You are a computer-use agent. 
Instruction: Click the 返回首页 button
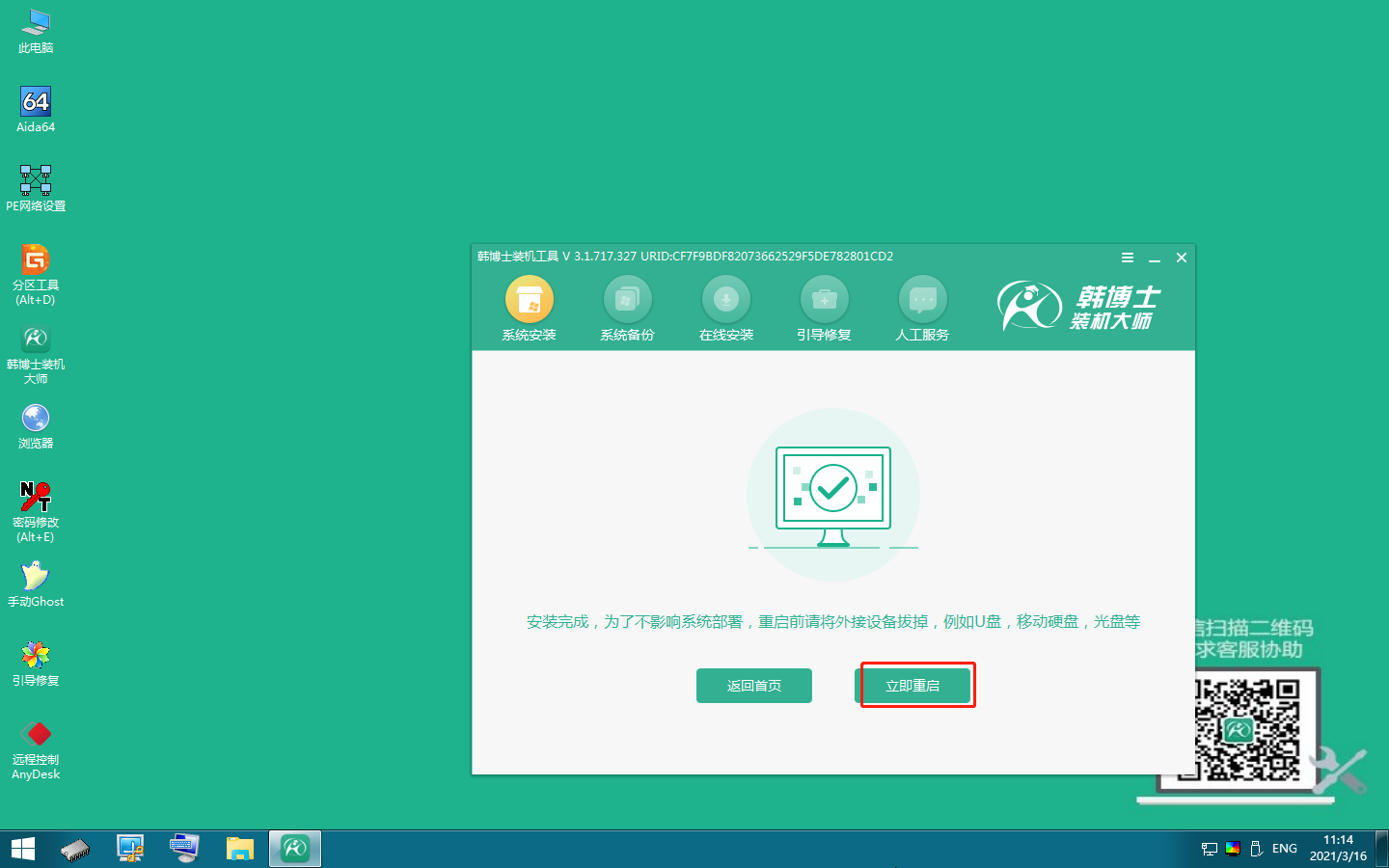(x=753, y=686)
